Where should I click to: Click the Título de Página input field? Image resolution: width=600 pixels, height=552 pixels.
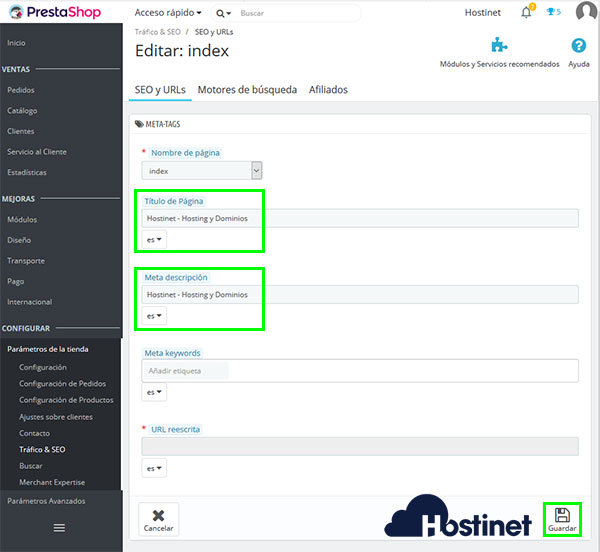[360, 218]
